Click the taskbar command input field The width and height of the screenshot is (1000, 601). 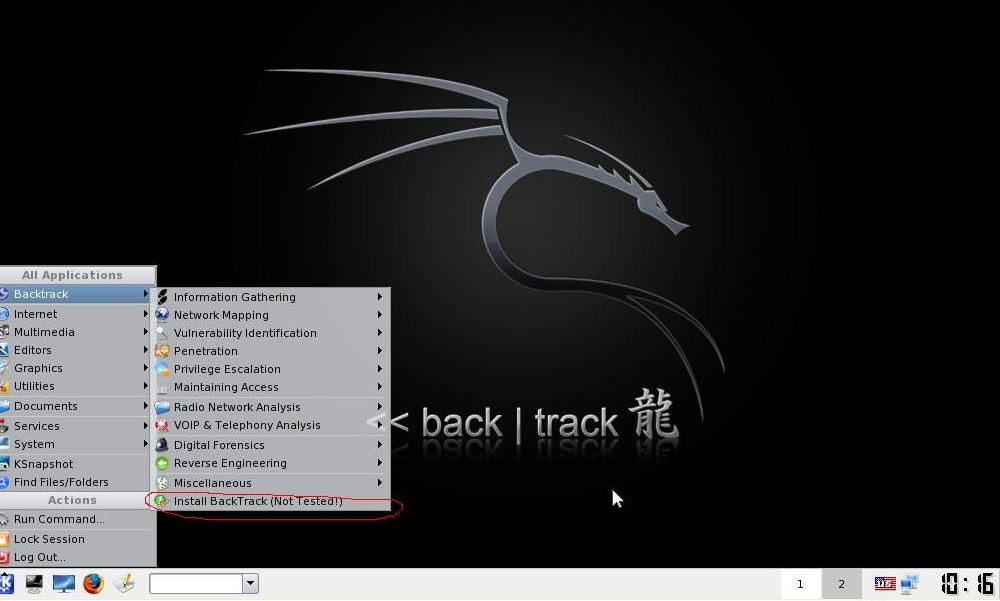(196, 583)
